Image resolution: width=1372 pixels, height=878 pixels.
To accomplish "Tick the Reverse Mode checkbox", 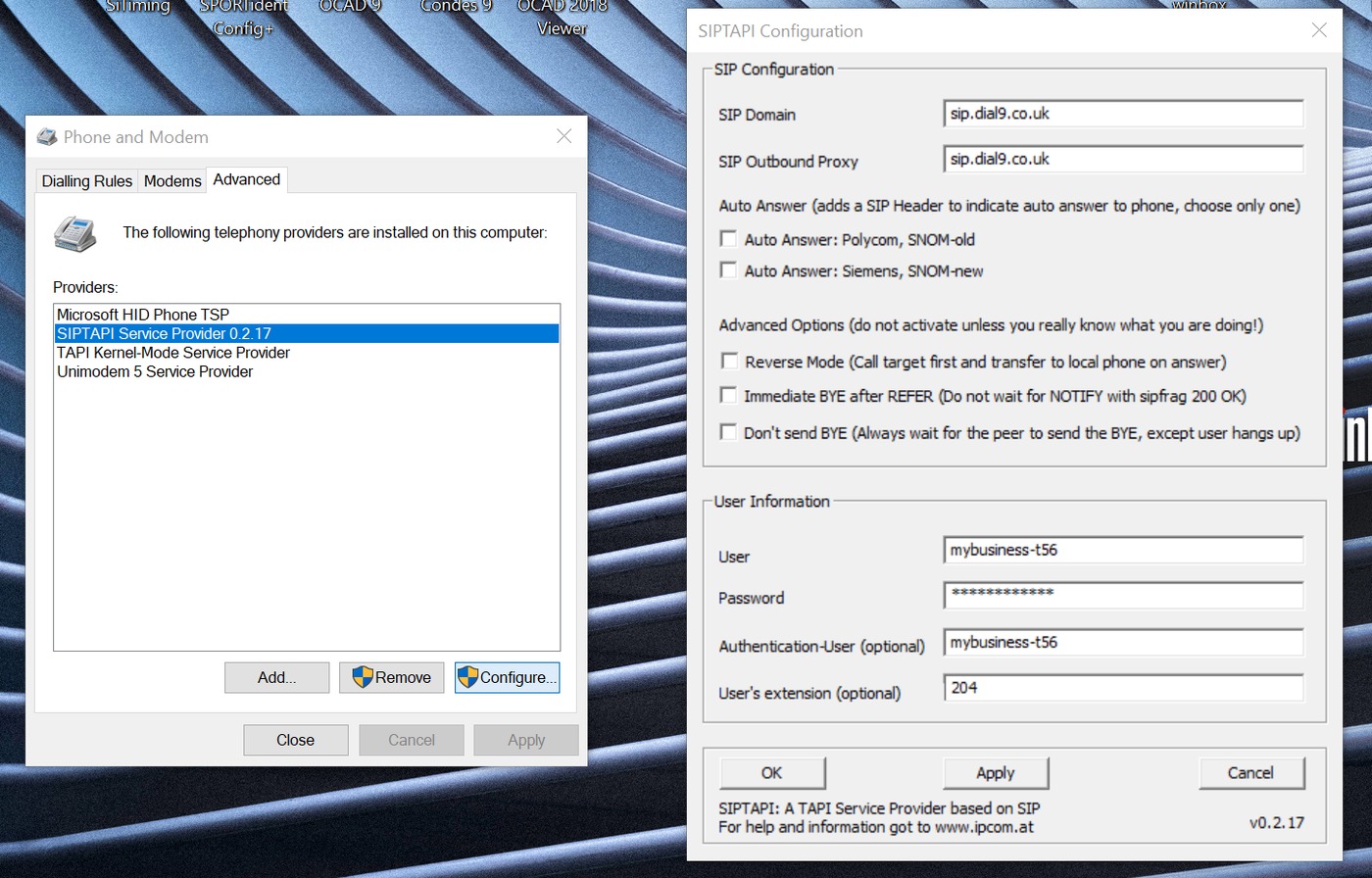I will coord(728,361).
